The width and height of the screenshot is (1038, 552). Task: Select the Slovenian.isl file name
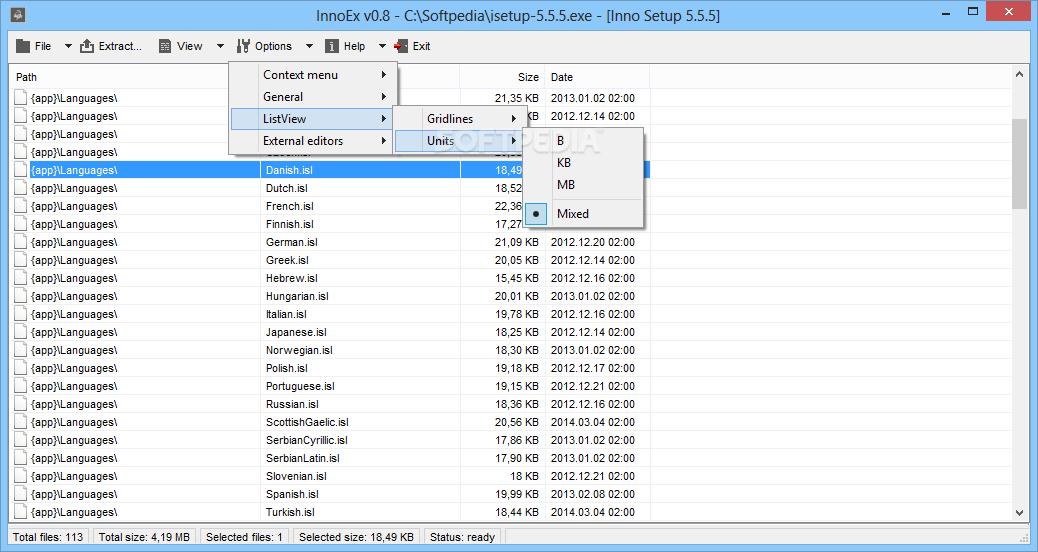click(296, 477)
